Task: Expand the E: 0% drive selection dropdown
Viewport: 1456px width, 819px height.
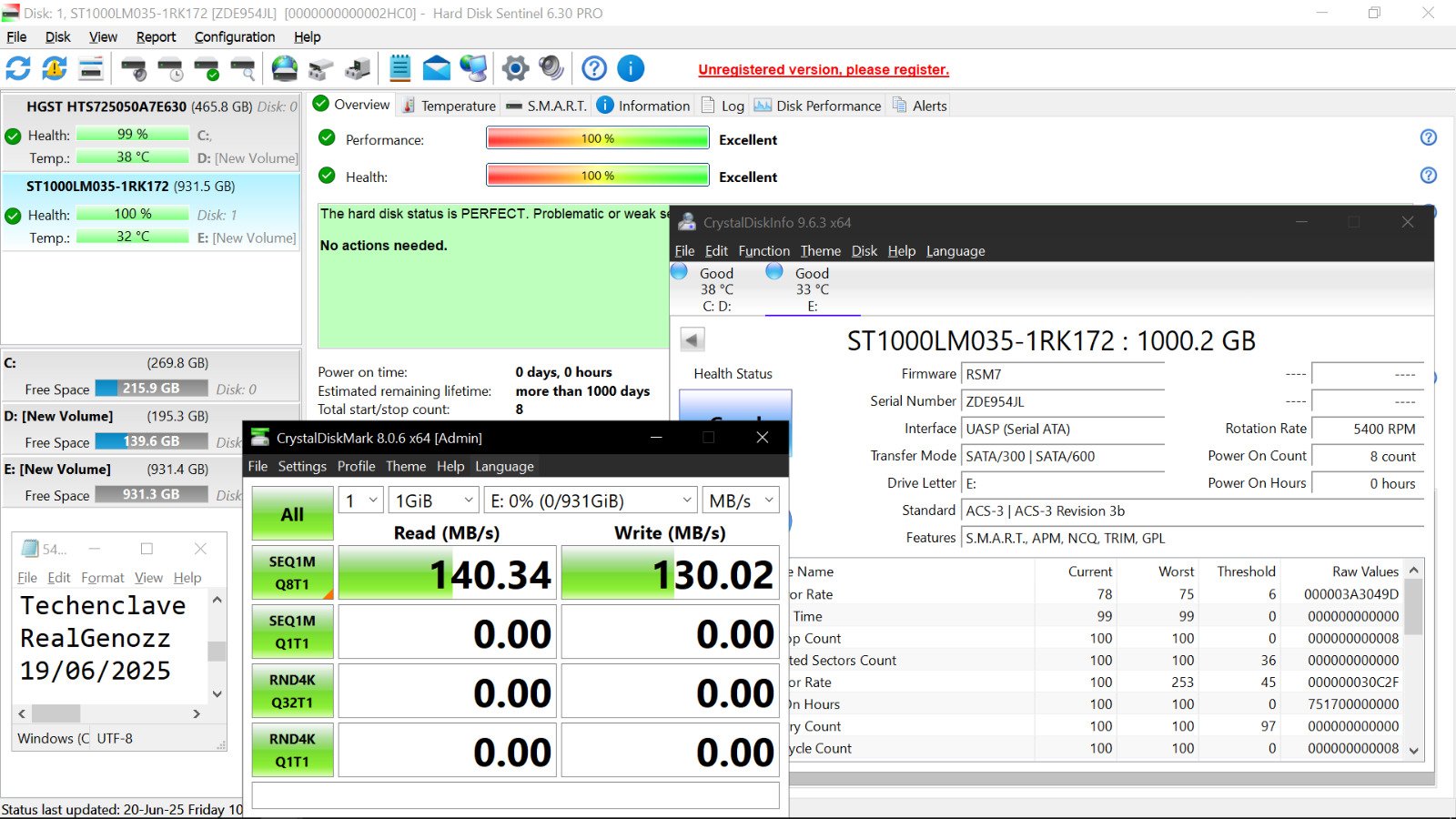Action: (591, 500)
